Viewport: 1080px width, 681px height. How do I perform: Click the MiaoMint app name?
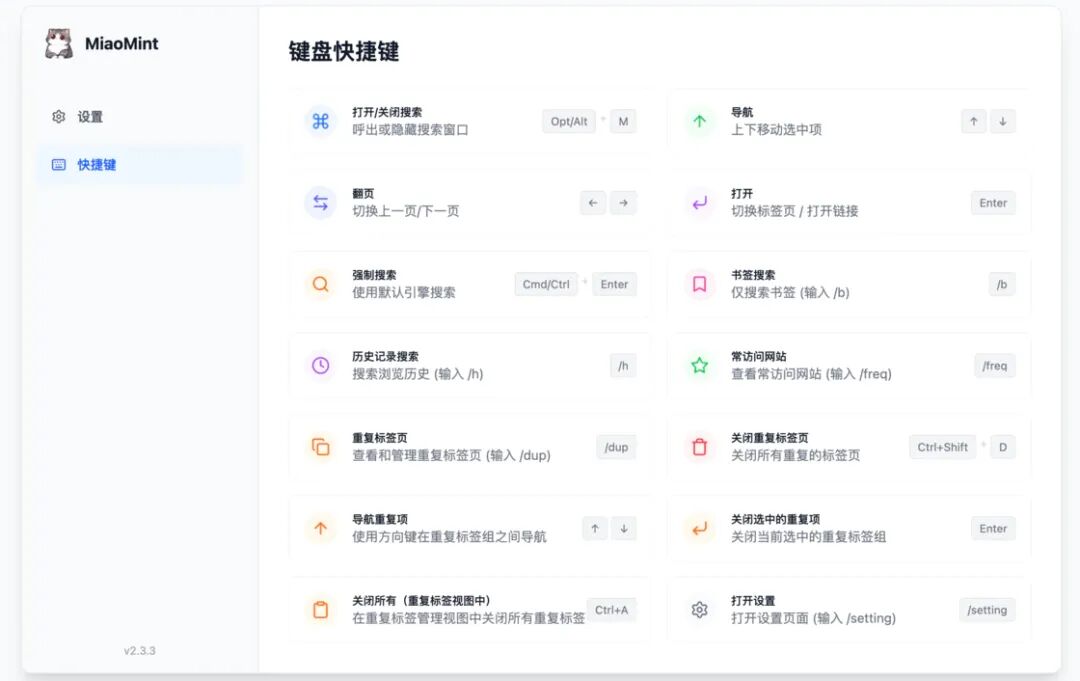[x=121, y=43]
